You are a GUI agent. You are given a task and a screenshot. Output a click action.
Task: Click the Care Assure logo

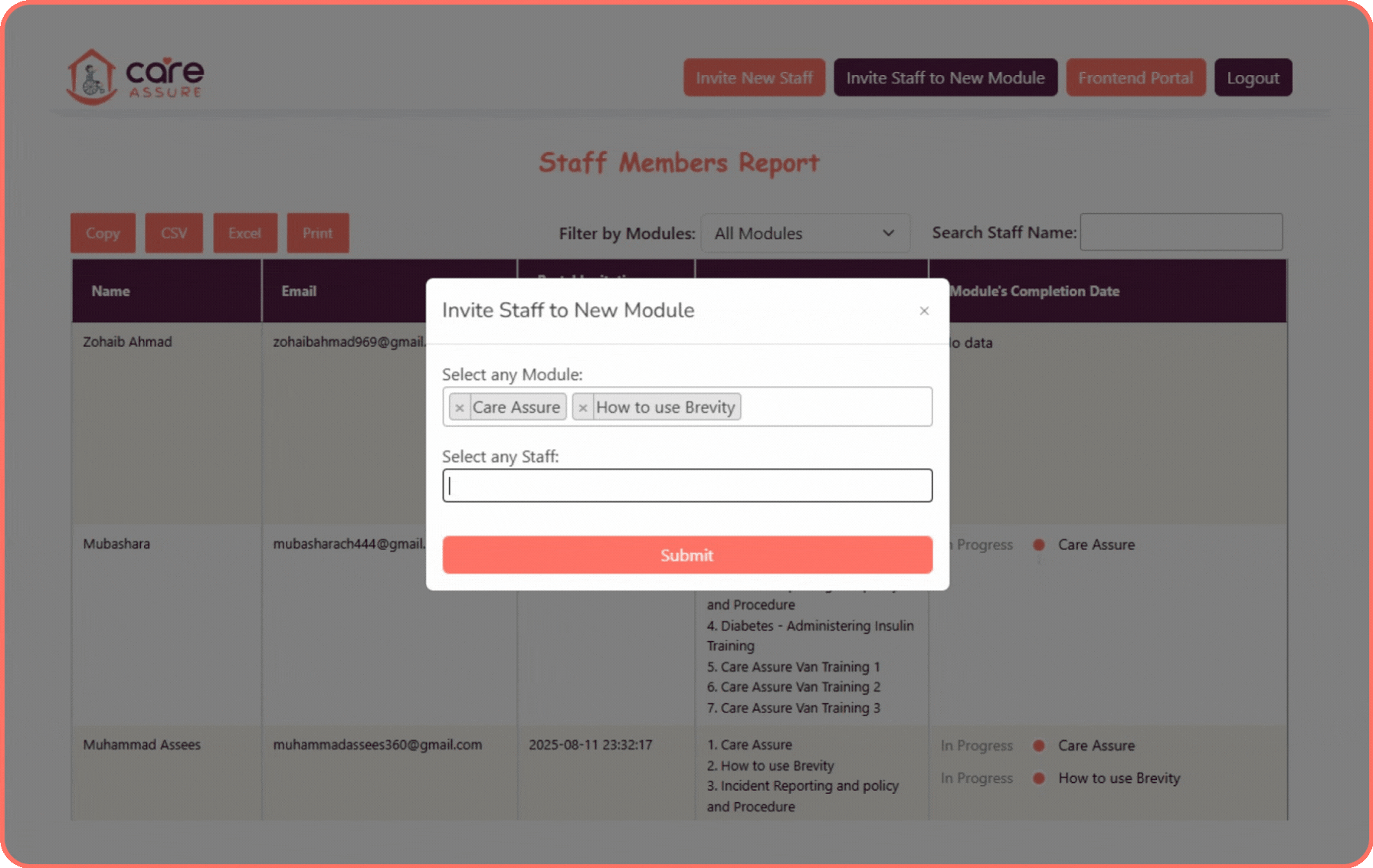pos(135,76)
